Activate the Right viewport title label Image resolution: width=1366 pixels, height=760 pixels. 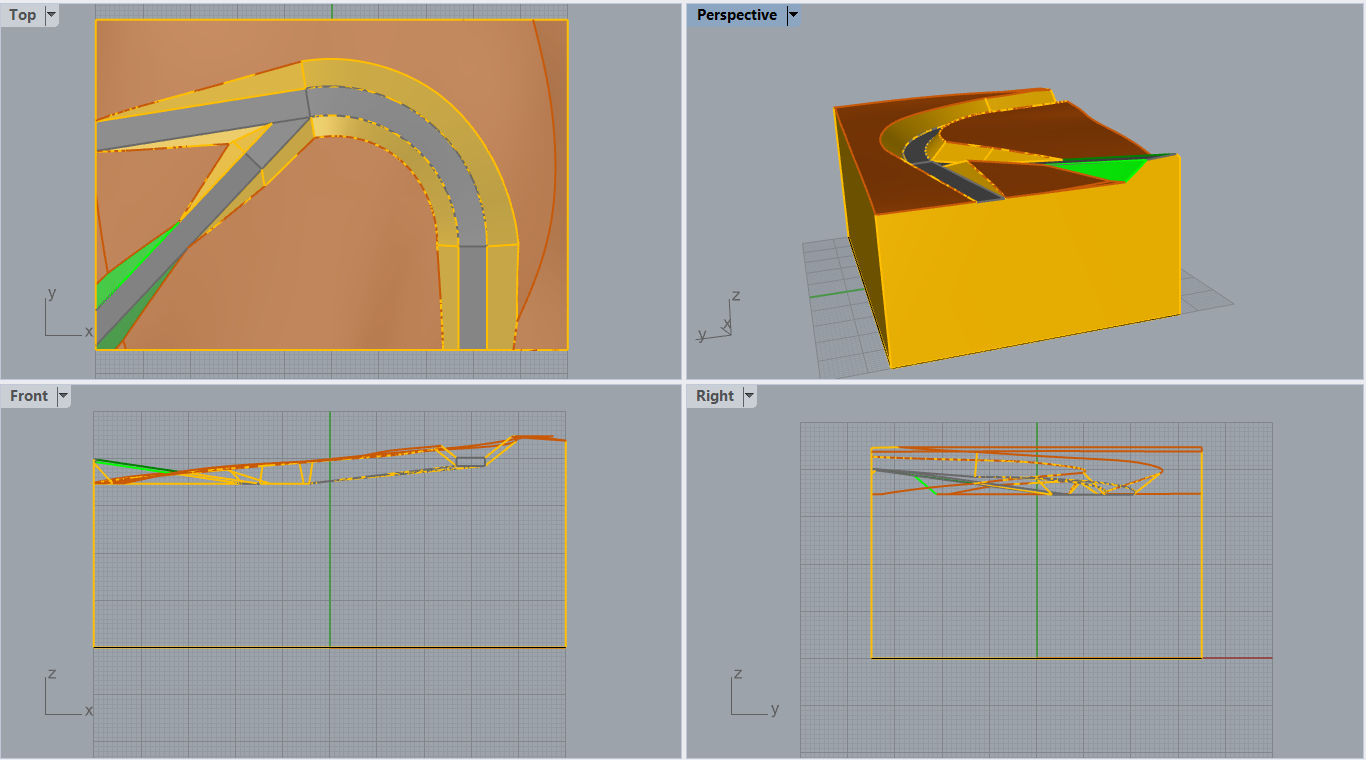tap(715, 396)
